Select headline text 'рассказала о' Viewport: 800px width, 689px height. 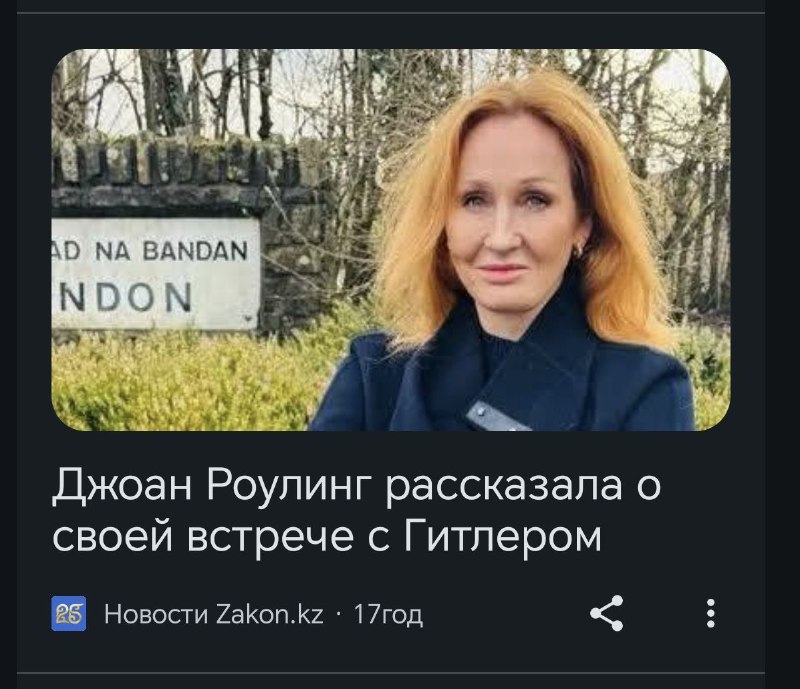[x=523, y=483]
